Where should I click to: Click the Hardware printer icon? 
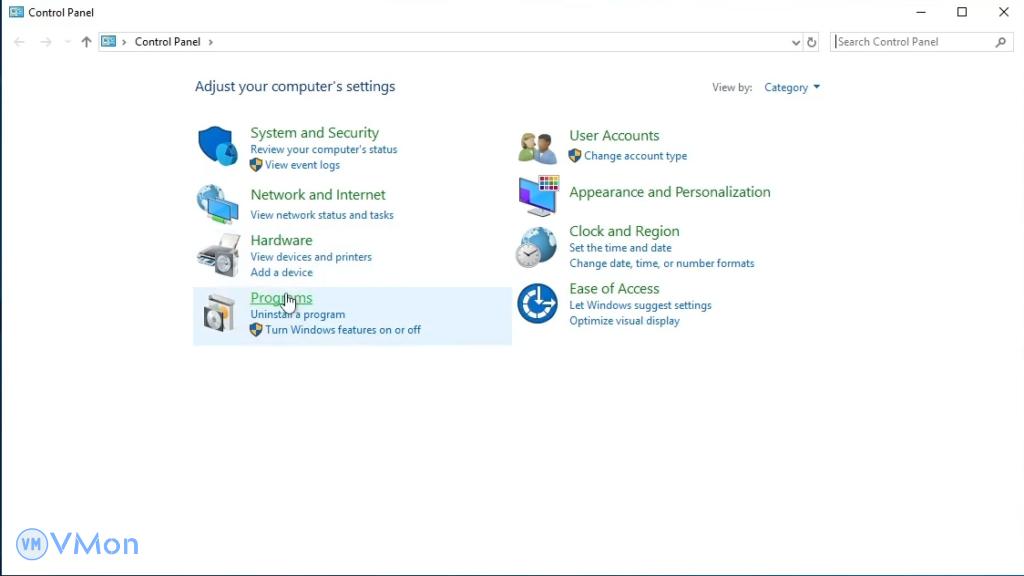pyautogui.click(x=217, y=256)
